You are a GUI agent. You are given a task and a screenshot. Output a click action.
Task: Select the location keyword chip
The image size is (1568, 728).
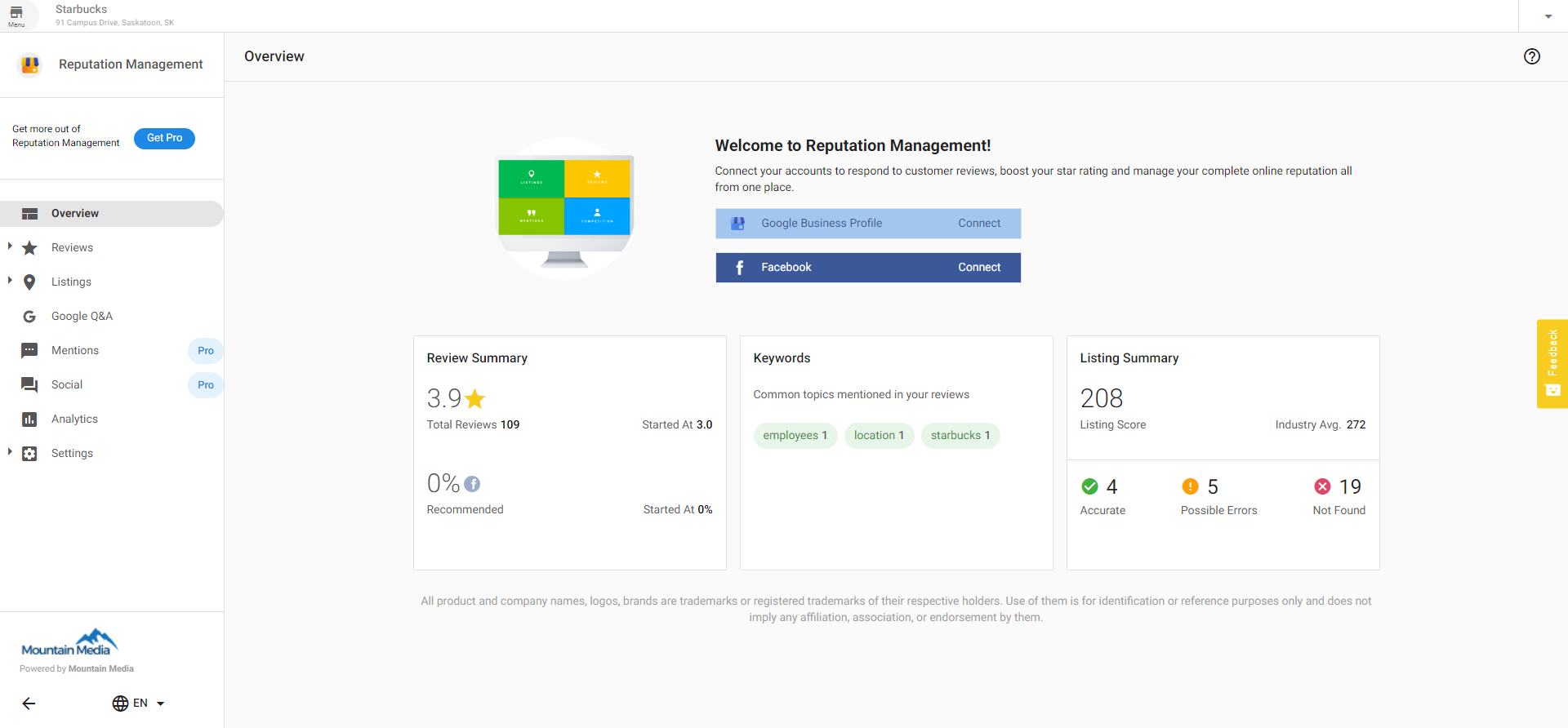click(x=879, y=436)
